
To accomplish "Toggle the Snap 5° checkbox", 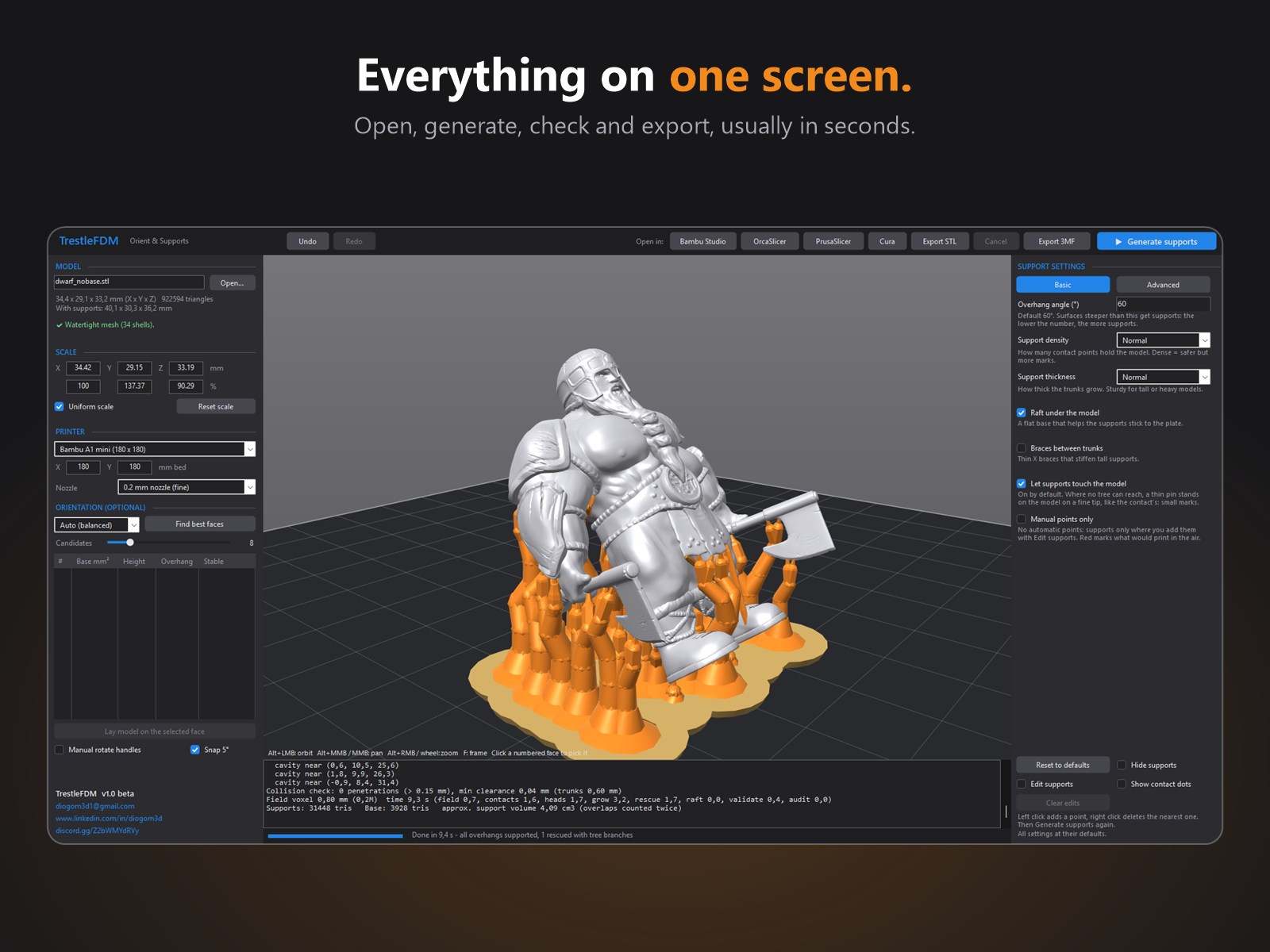I will (x=195, y=750).
